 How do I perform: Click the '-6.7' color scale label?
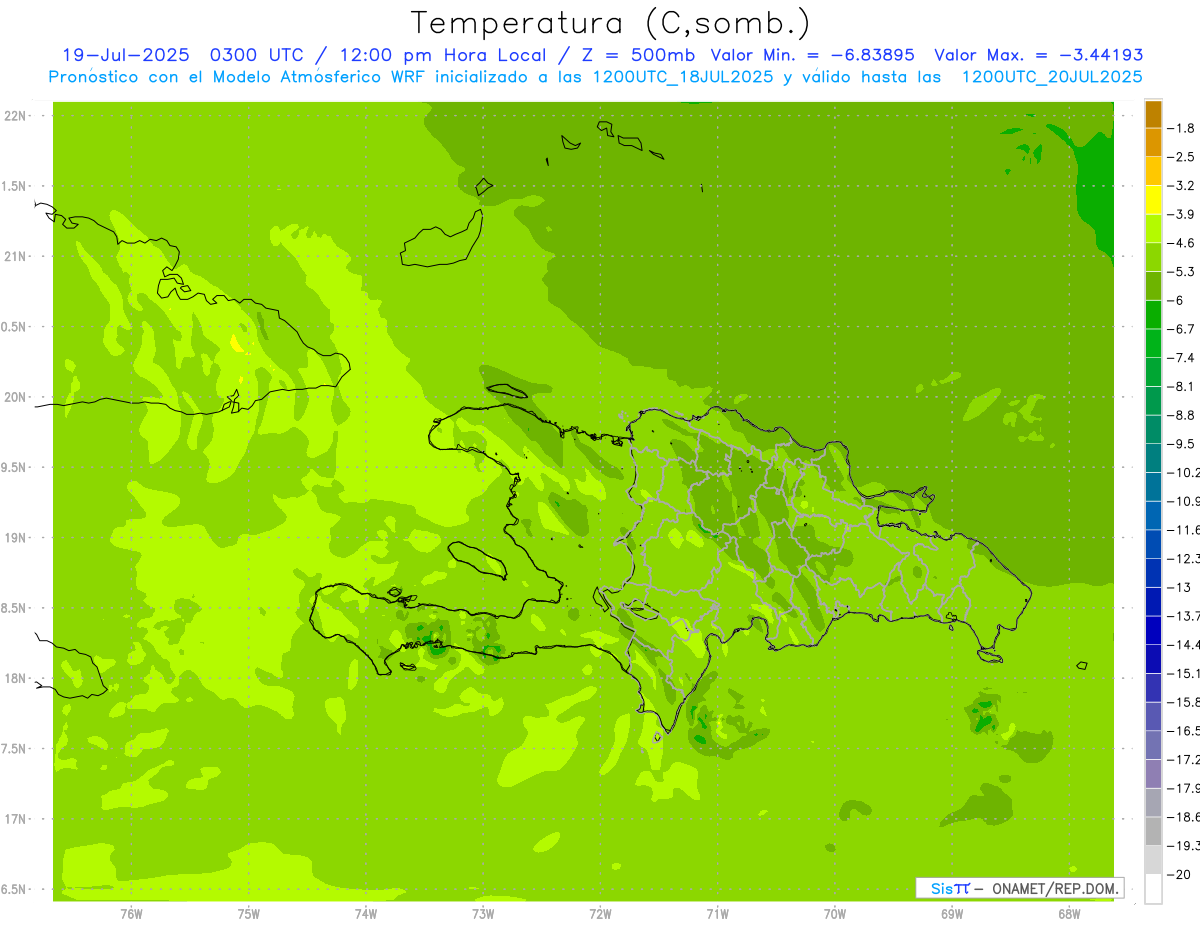(x=1183, y=329)
